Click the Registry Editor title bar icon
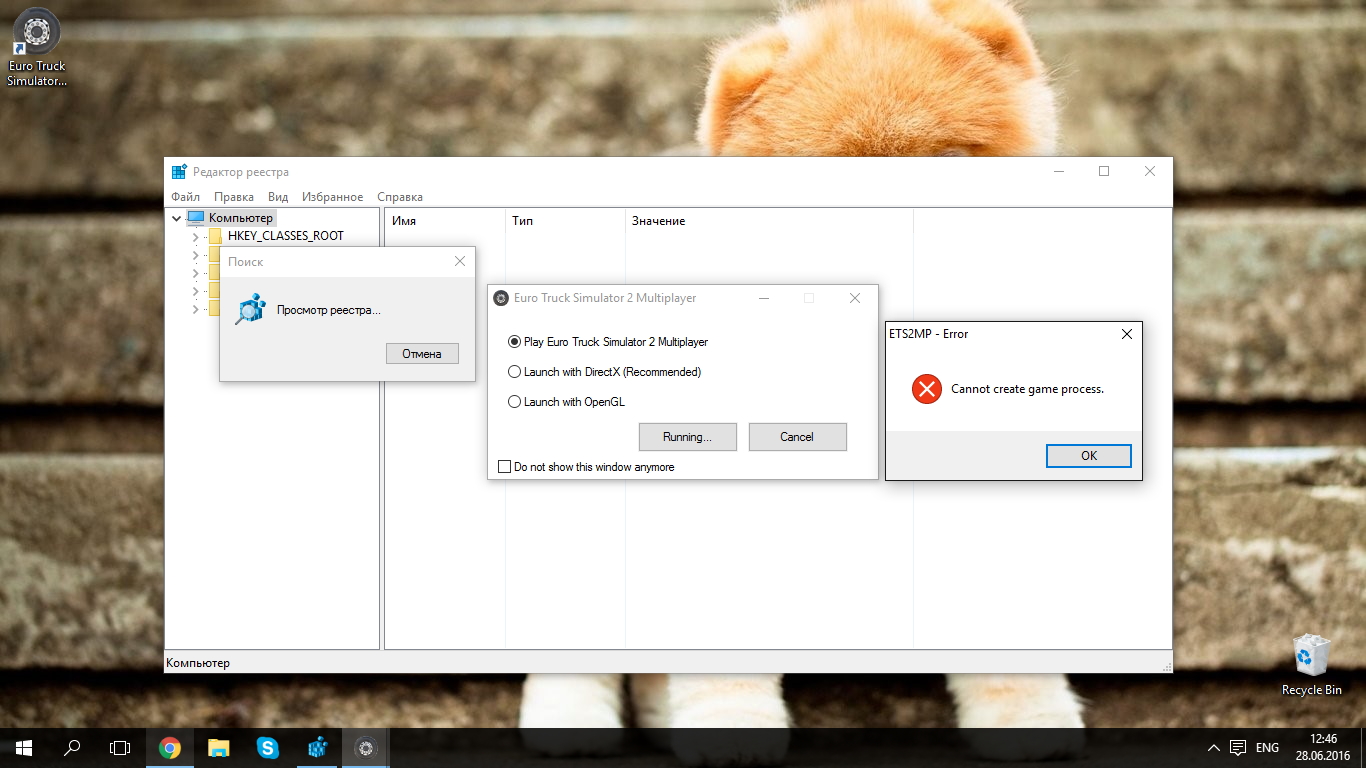 coord(179,172)
